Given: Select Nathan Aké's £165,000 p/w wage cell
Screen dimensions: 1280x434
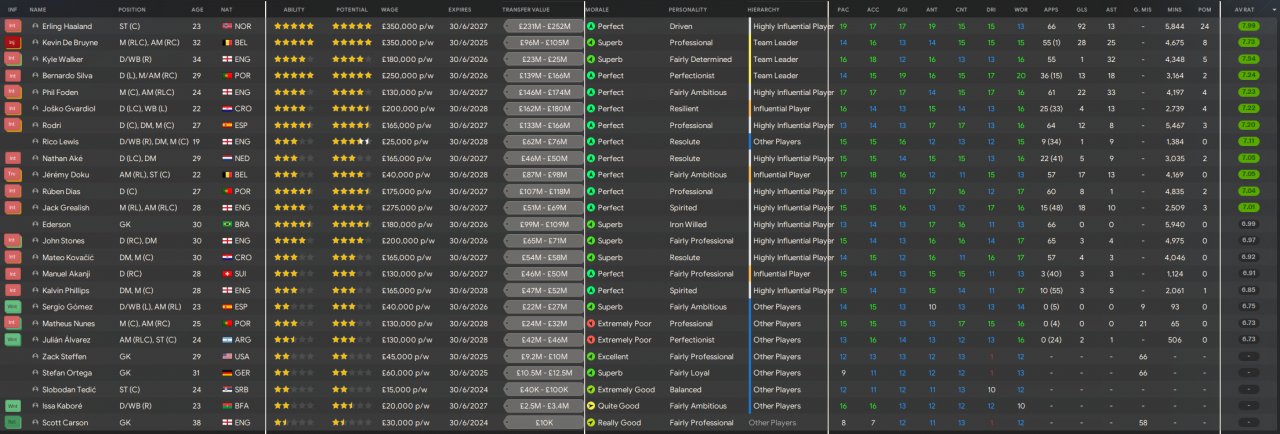Looking at the screenshot, I should pos(404,158).
